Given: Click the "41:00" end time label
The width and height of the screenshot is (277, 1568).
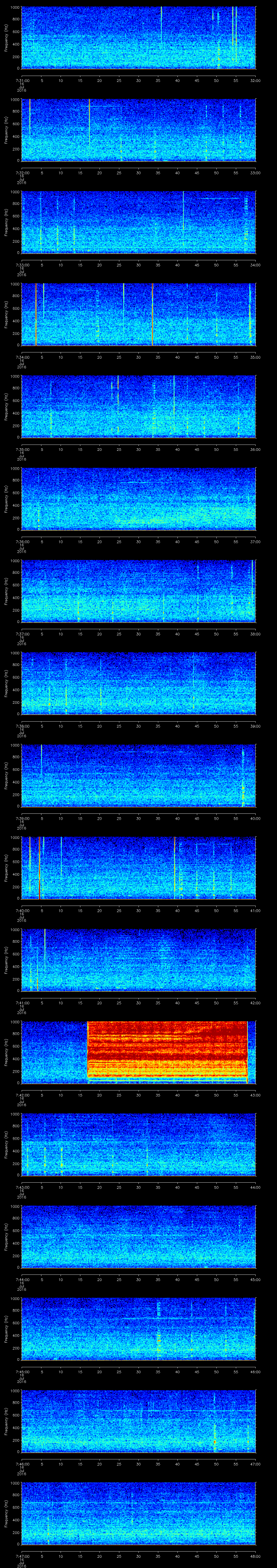Looking at the screenshot, I should click(x=256, y=910).
